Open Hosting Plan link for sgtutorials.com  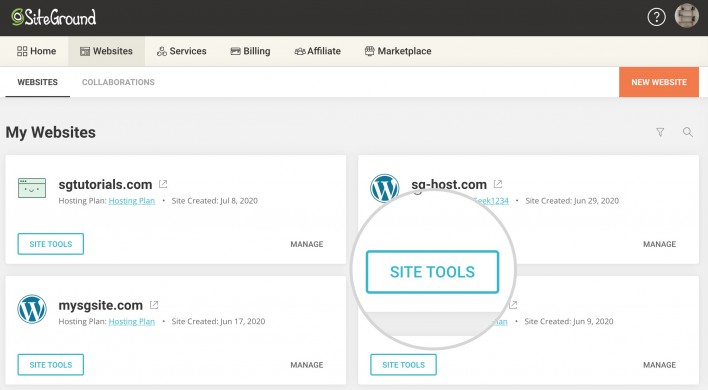coord(131,201)
